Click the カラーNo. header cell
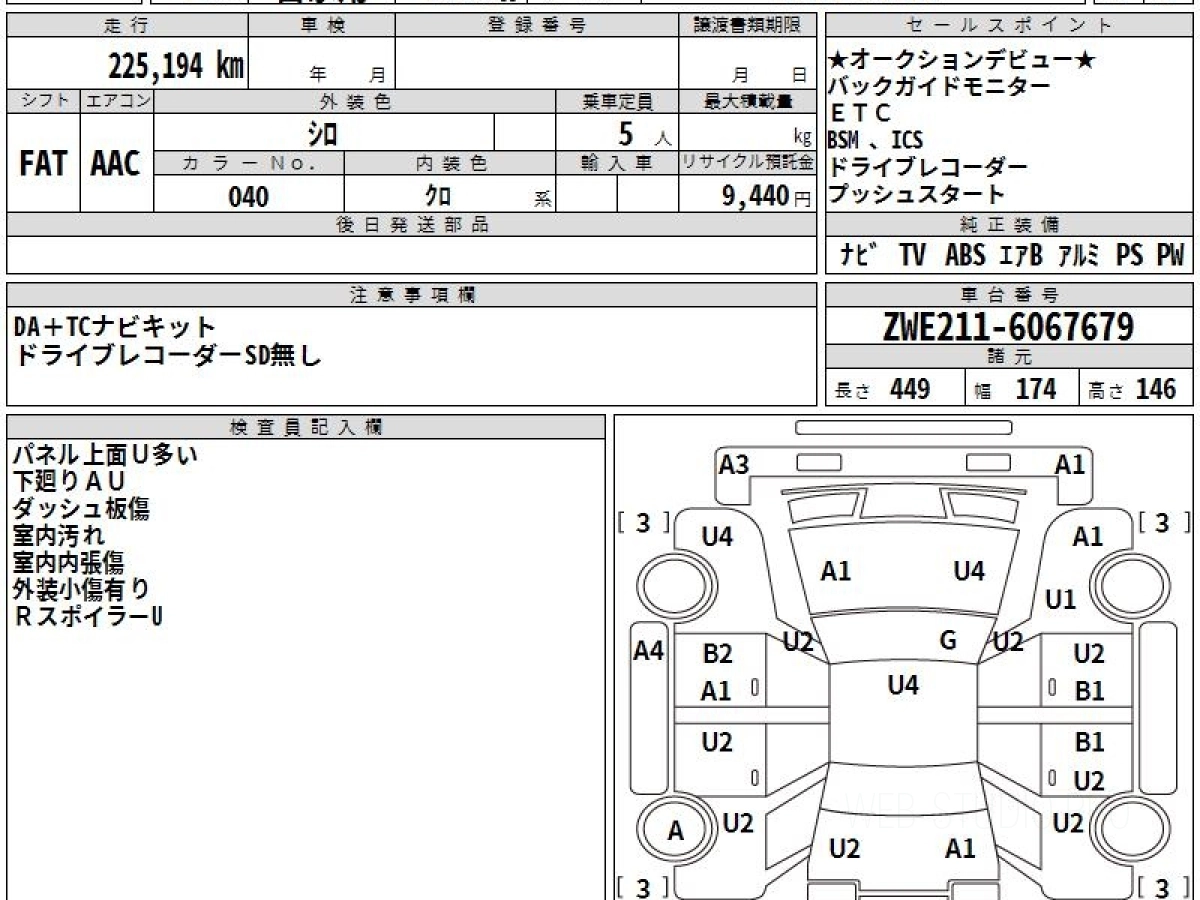Image resolution: width=1200 pixels, height=900 pixels. [x=249, y=163]
